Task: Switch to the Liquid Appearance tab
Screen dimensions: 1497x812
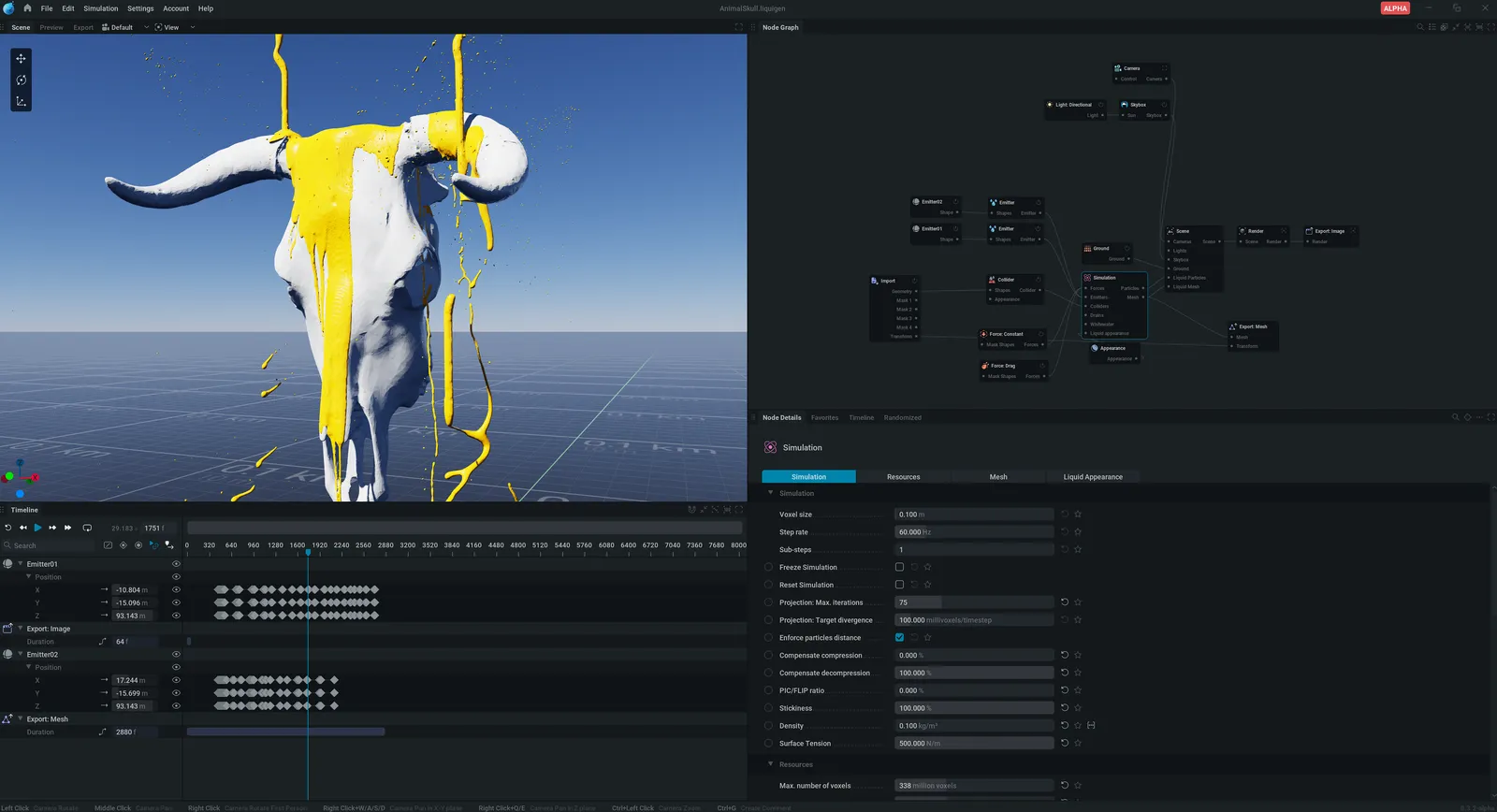Action: coord(1092,477)
